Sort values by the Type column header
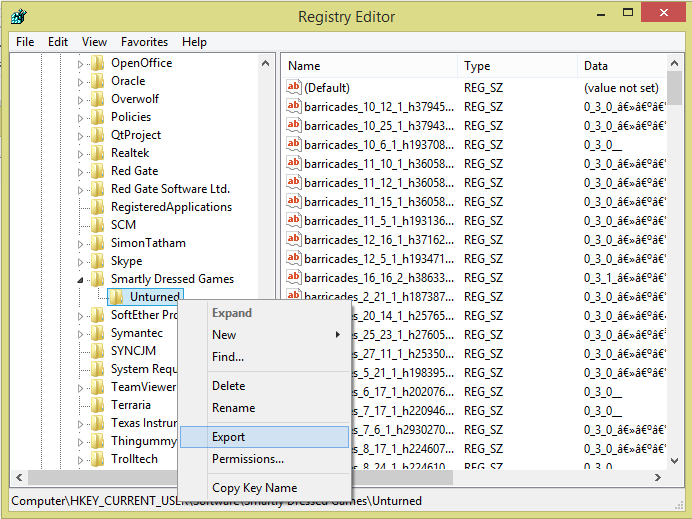Viewport: 692px width, 519px height. (518, 66)
